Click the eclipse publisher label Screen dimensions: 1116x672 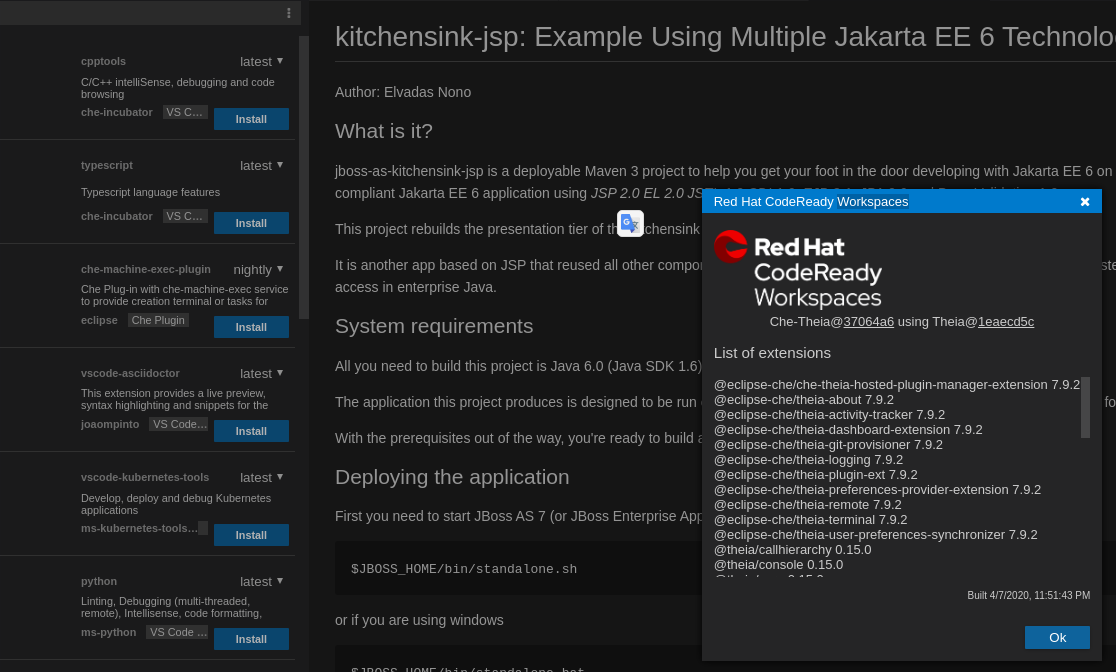pos(99,320)
